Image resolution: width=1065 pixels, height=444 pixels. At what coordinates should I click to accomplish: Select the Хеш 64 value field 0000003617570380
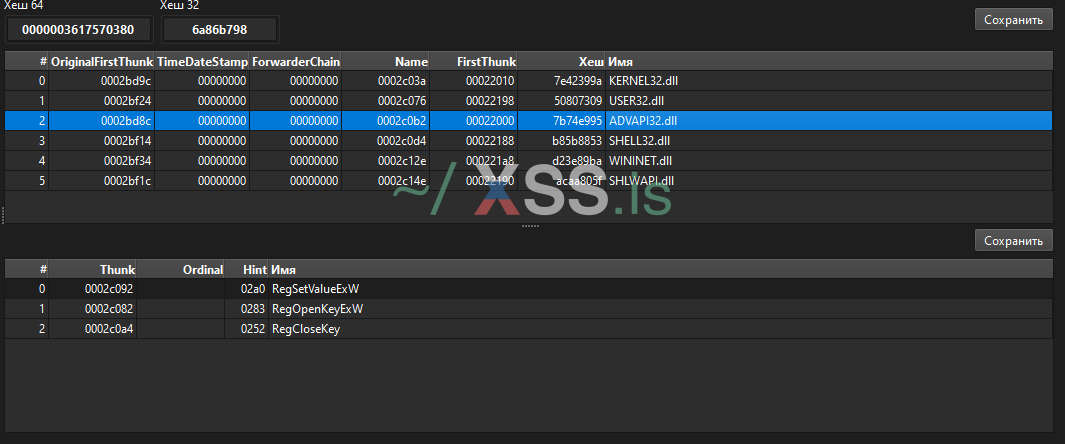click(x=78, y=30)
